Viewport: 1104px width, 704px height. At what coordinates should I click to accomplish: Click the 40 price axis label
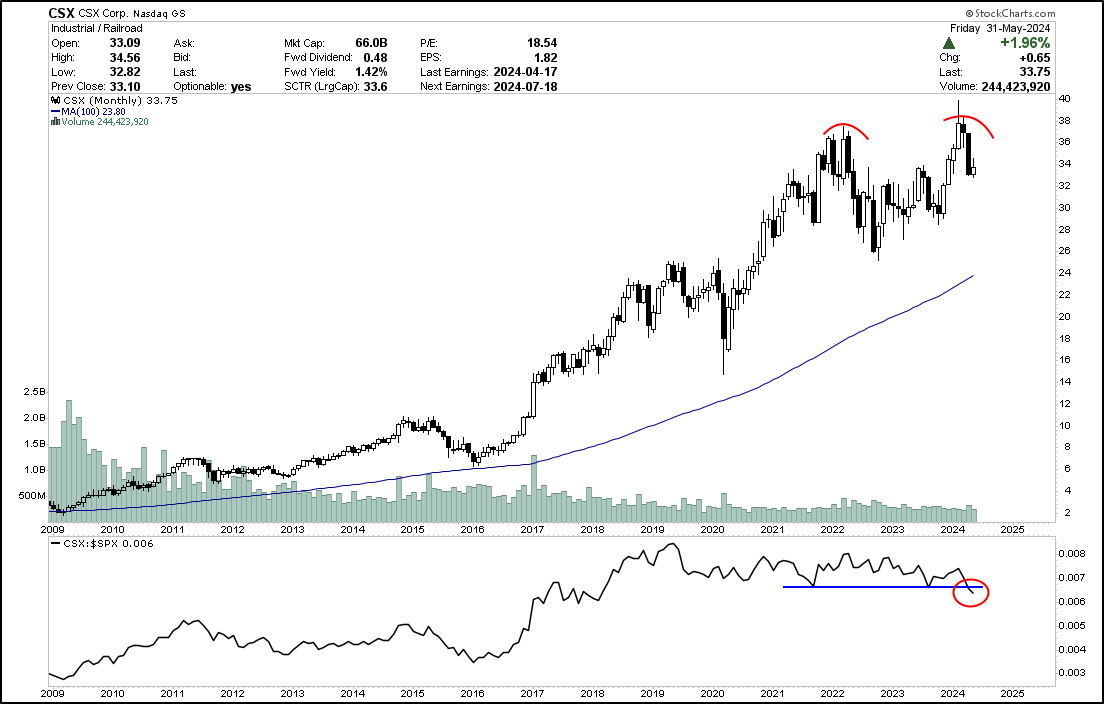tap(1065, 99)
